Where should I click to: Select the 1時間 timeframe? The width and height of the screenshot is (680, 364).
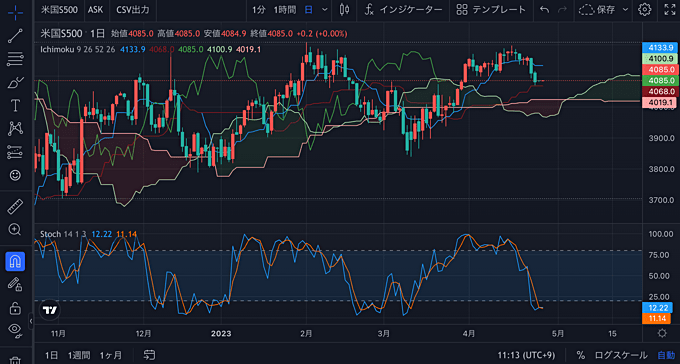coord(285,10)
